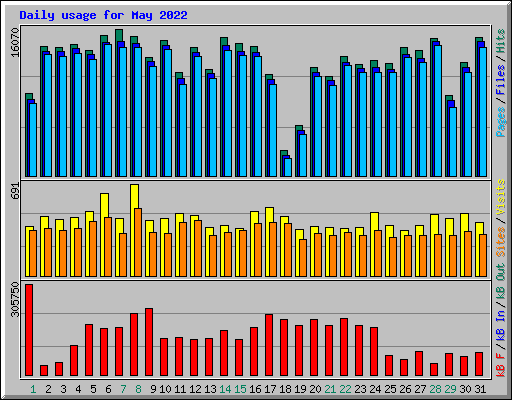Click day 22 on the x-axis
Screen dimensions: 512x400
pos(345,389)
